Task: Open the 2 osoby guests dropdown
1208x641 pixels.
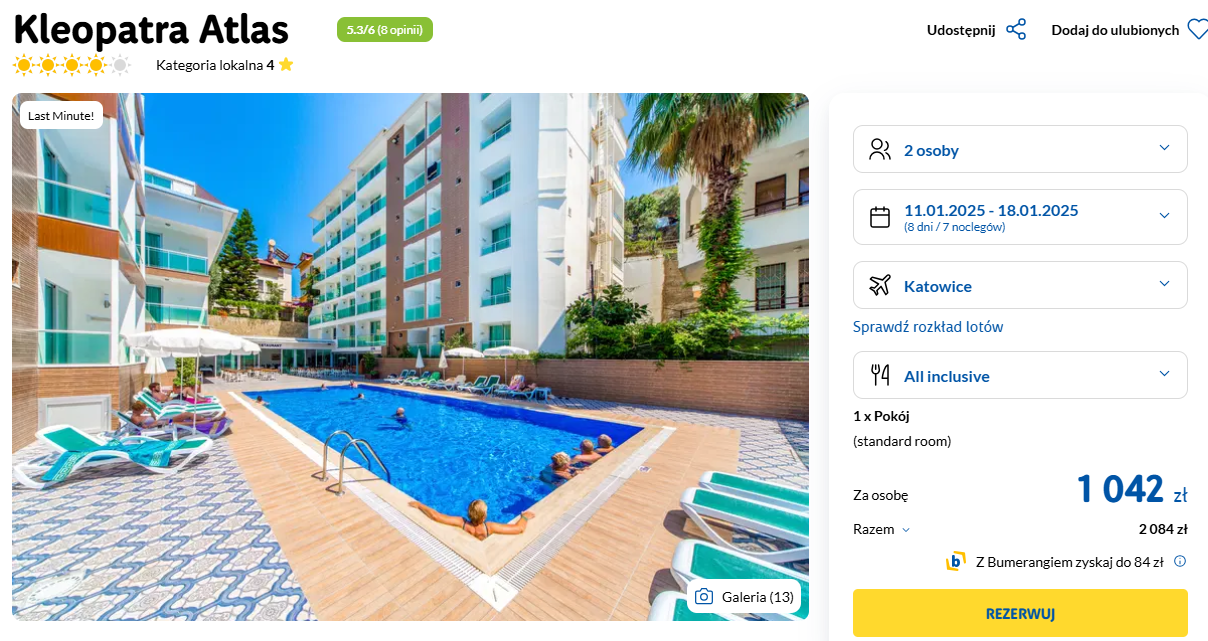Action: [1020, 149]
